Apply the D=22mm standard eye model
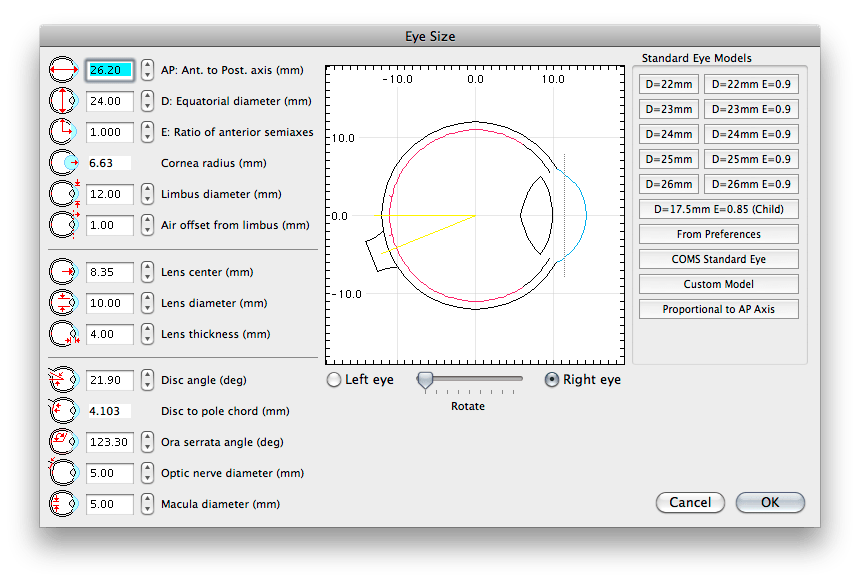This screenshot has height=582, width=860. coord(669,84)
